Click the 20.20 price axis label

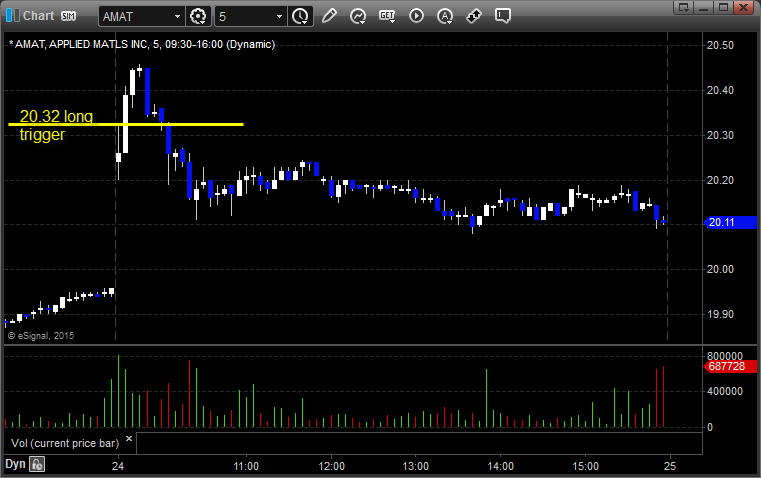tap(720, 181)
